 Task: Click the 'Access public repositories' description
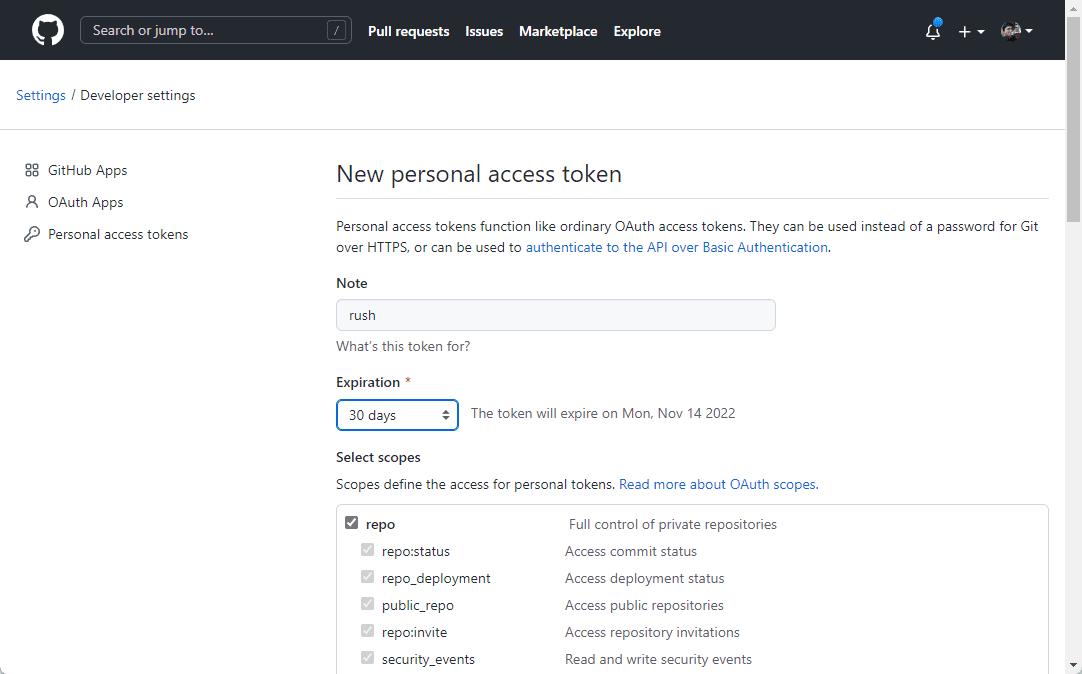[x=644, y=605]
